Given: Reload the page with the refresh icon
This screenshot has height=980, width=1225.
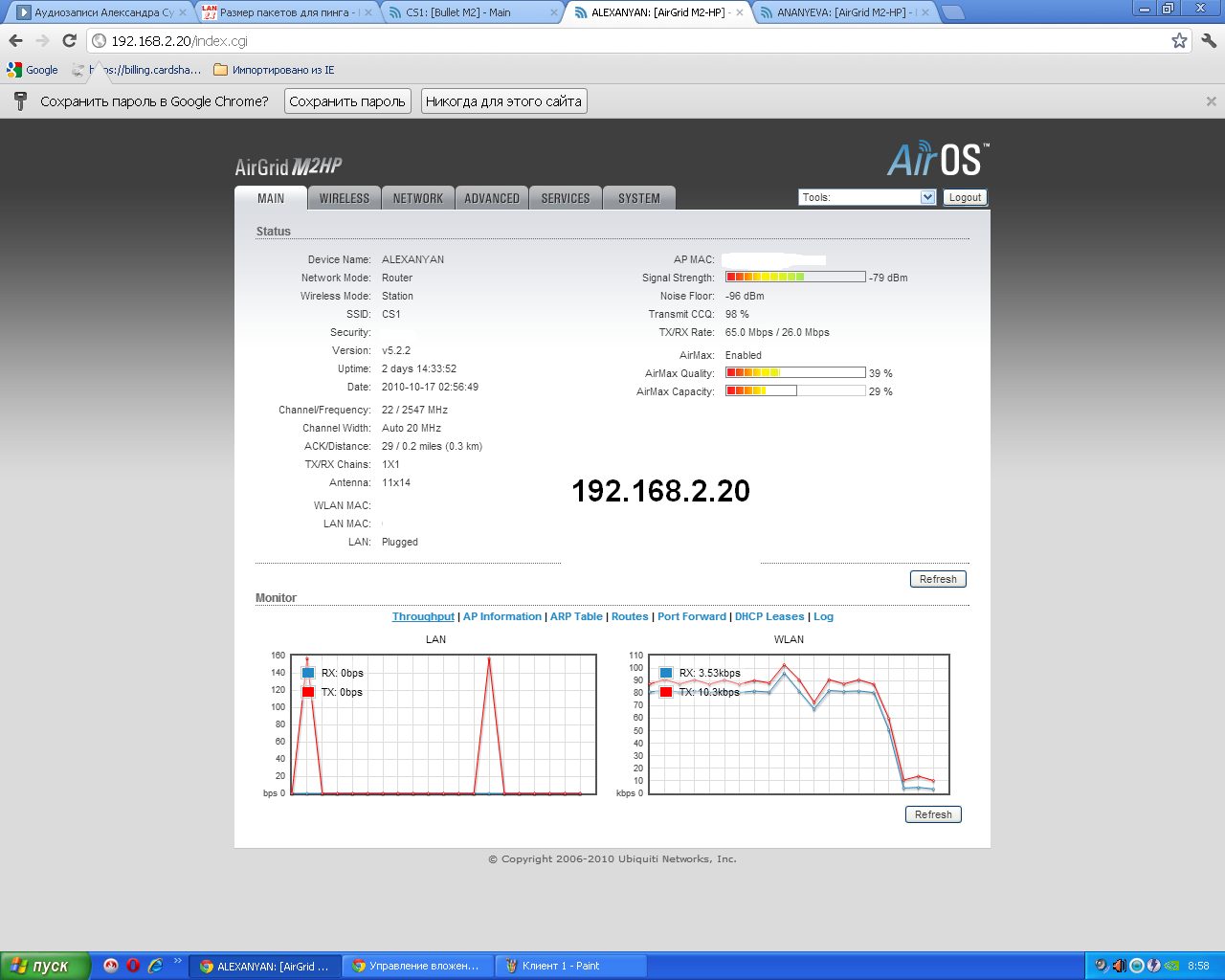Looking at the screenshot, I should tap(69, 40).
